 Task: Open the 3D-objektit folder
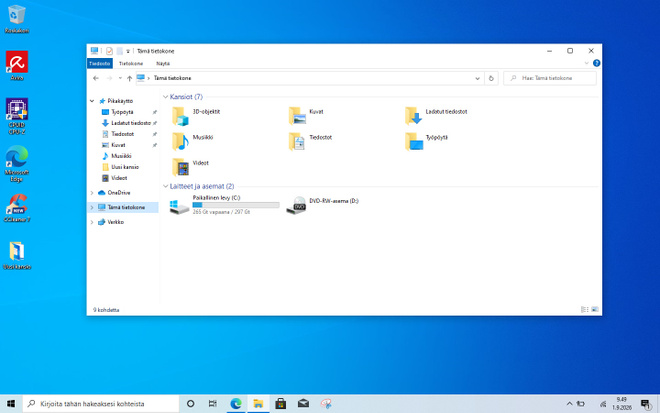(196, 116)
